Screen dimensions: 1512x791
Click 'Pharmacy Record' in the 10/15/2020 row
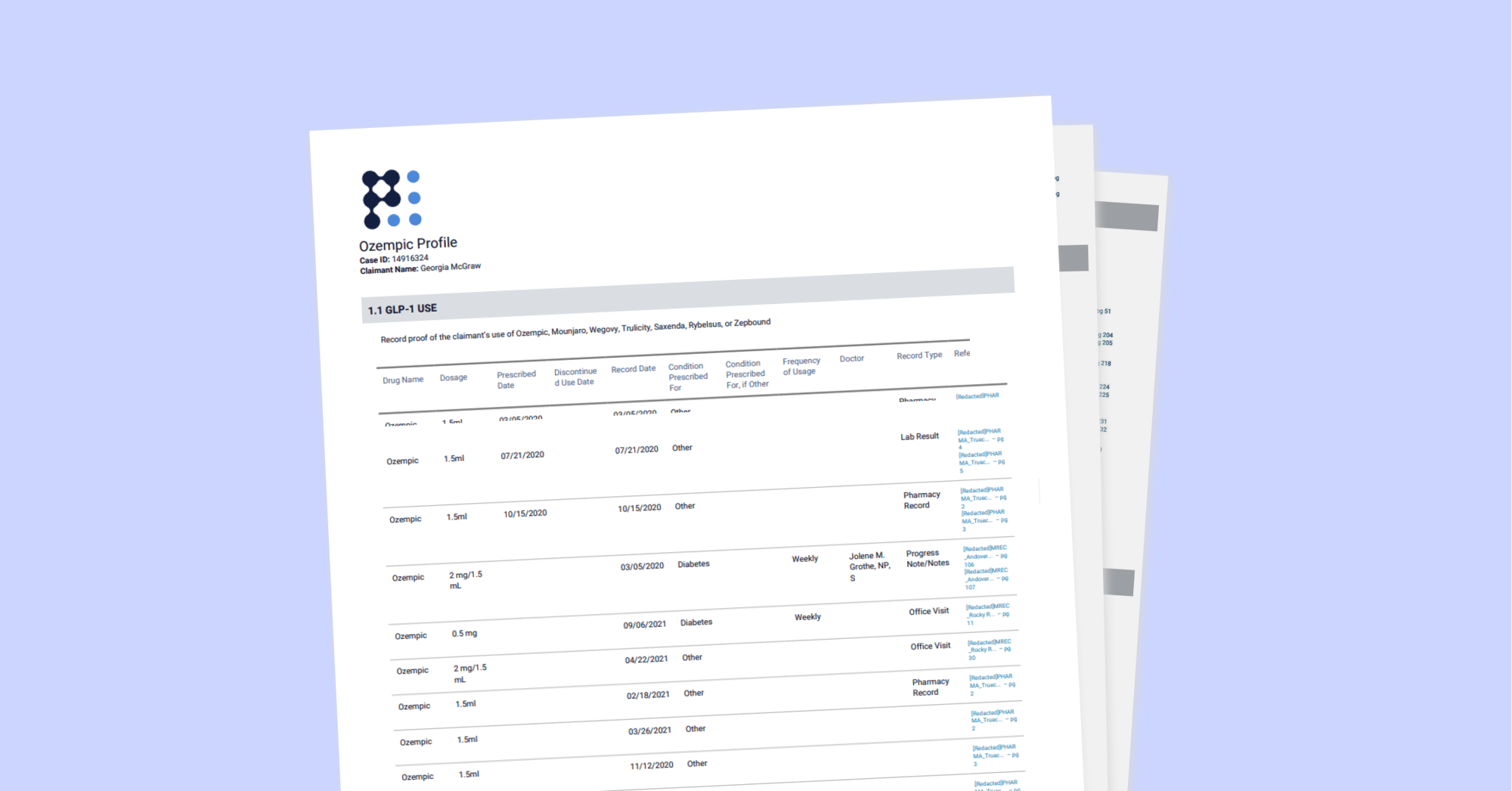[922, 500]
